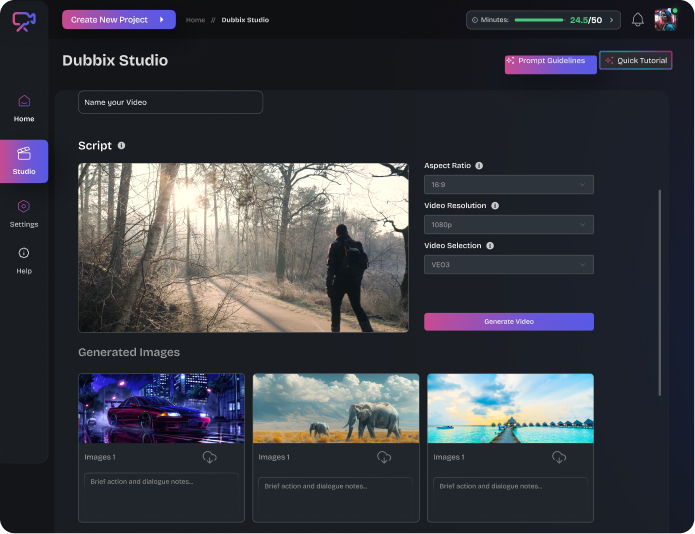Download the neon car image
This screenshot has height=534, width=695.
[x=209, y=457]
